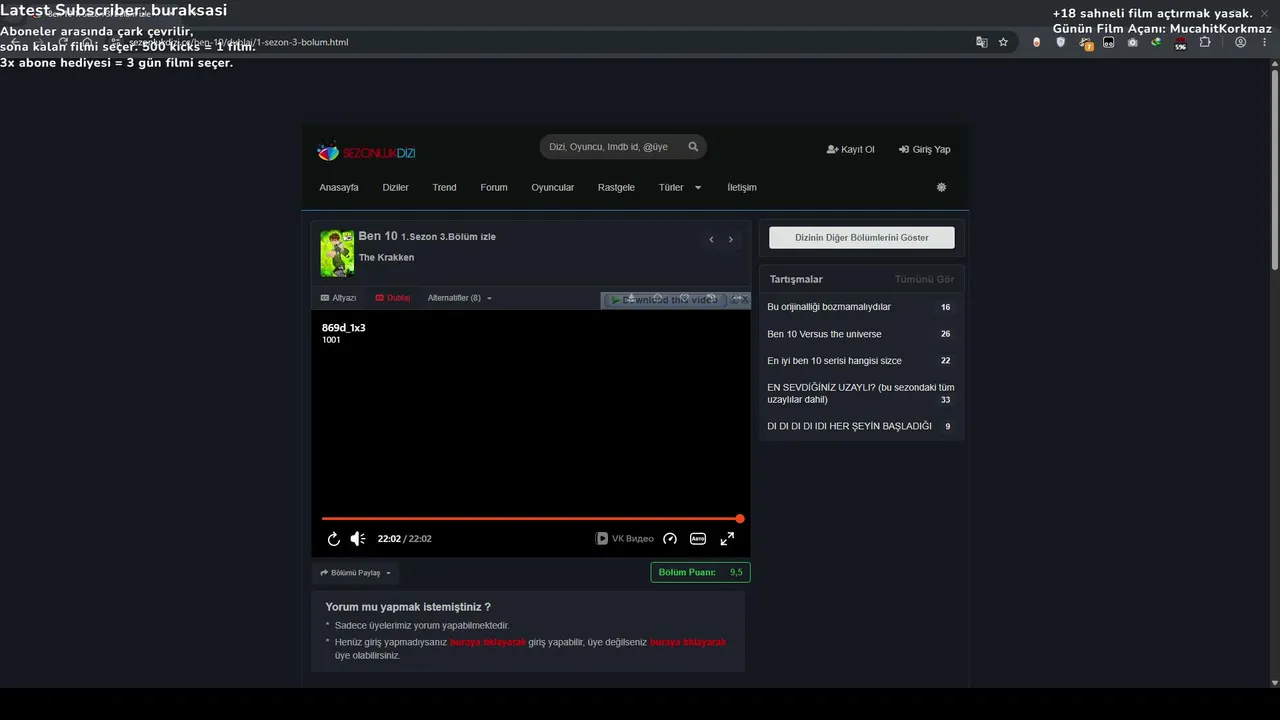The width and height of the screenshot is (1280, 720).
Task: Click the second 'buraya tıklayarak' signup link
Action: pyautogui.click(x=688, y=642)
